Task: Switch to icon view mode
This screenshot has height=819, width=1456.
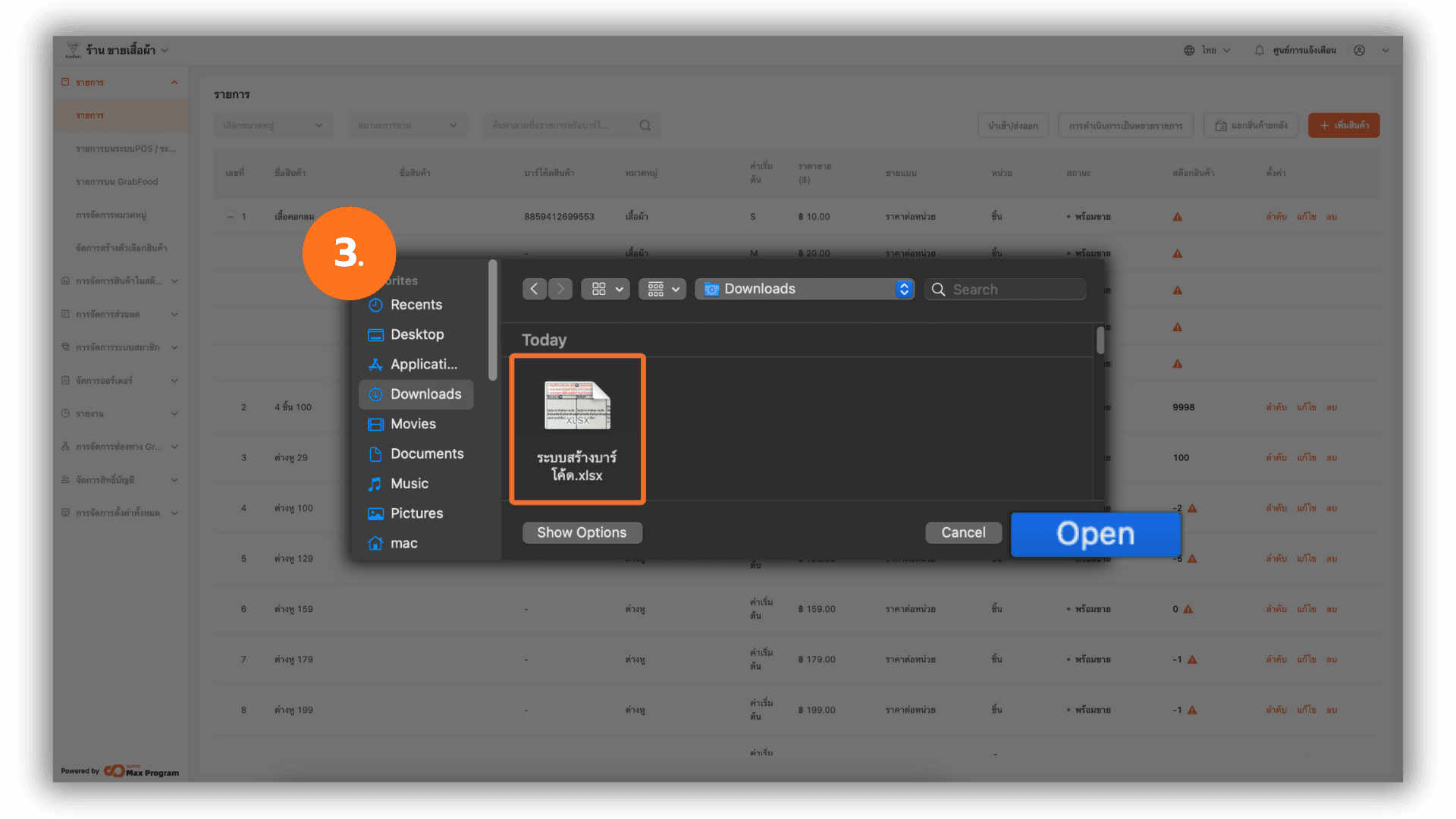Action: pos(599,289)
